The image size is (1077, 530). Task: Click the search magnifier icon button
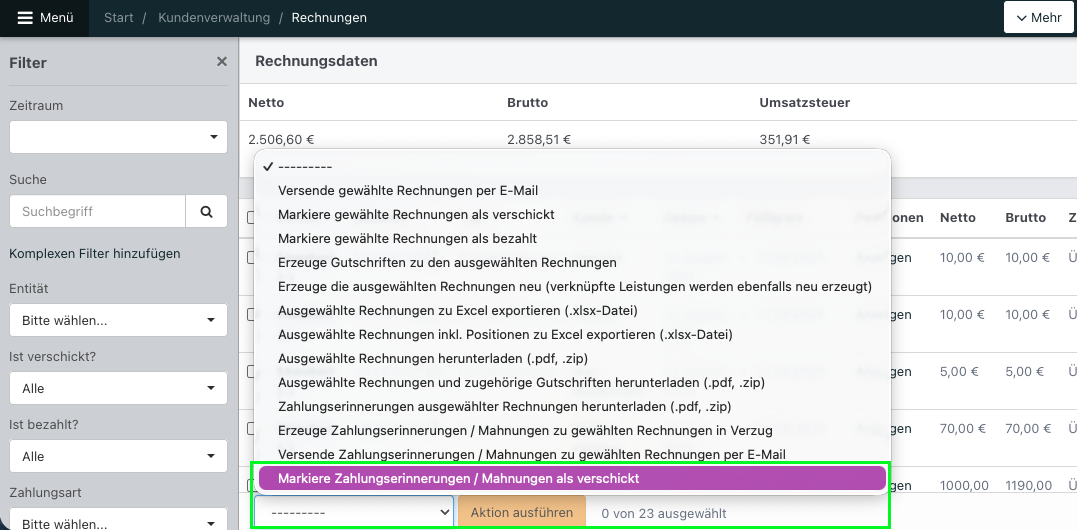point(206,211)
